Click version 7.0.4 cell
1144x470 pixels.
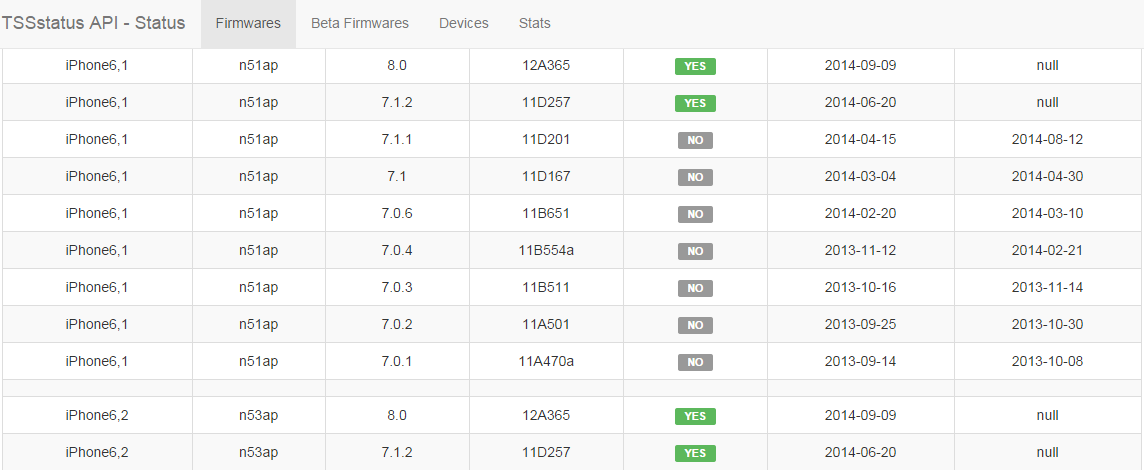click(x=397, y=250)
